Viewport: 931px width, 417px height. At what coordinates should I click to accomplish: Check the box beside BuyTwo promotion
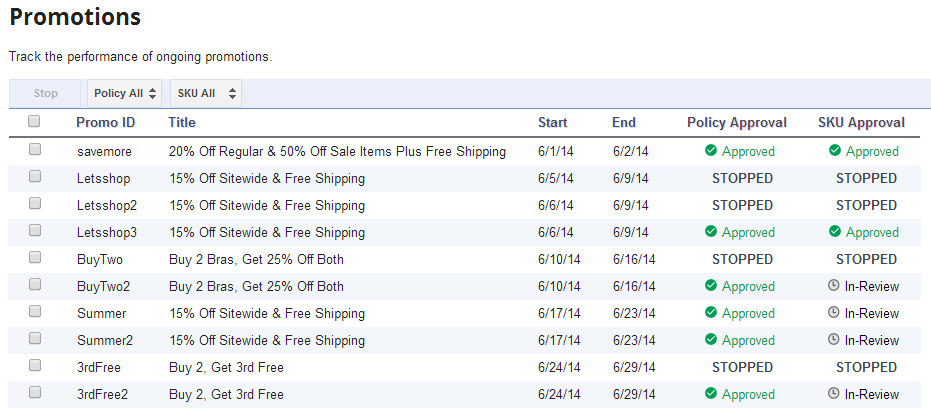click(x=35, y=258)
